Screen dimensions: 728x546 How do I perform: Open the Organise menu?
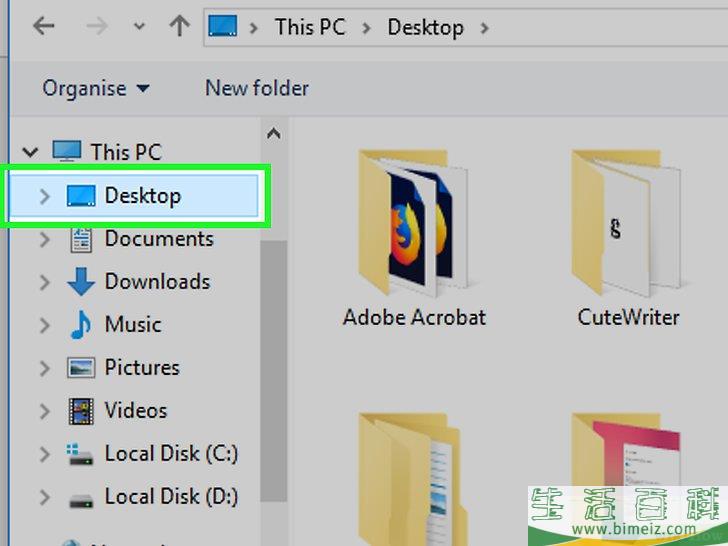96,88
